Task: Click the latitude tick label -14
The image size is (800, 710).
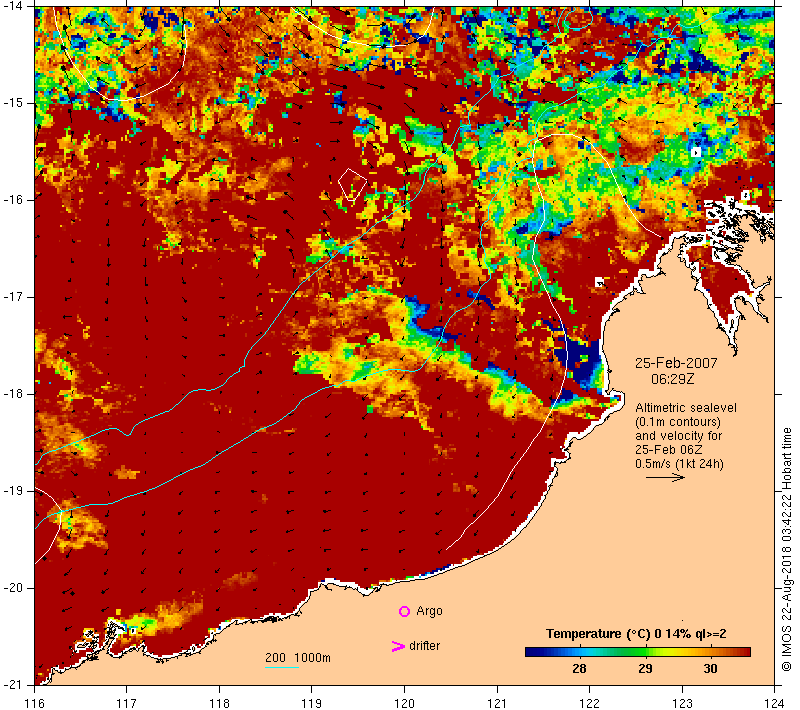Action: tap(13, 6)
